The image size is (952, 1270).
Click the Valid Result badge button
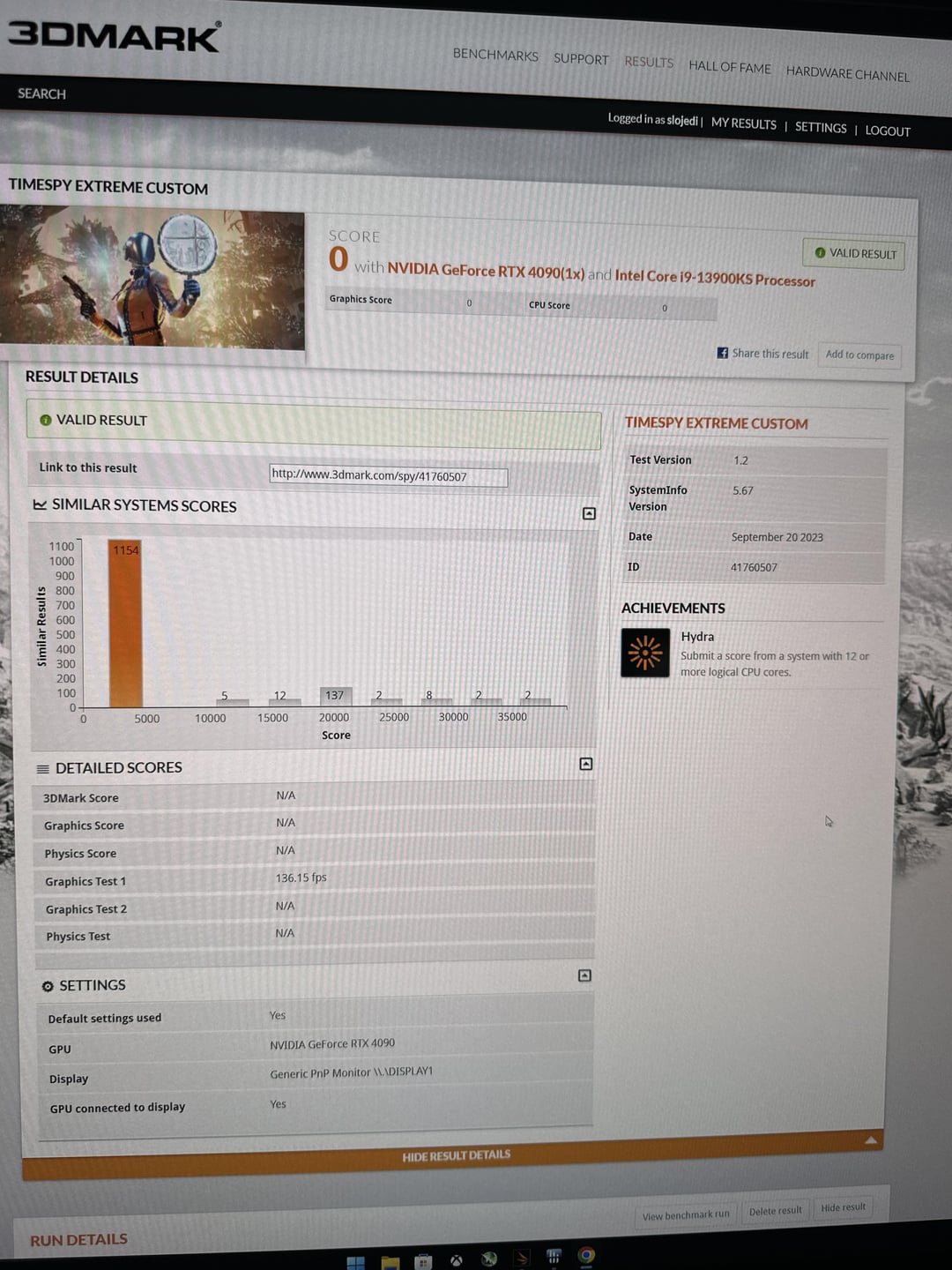point(853,254)
